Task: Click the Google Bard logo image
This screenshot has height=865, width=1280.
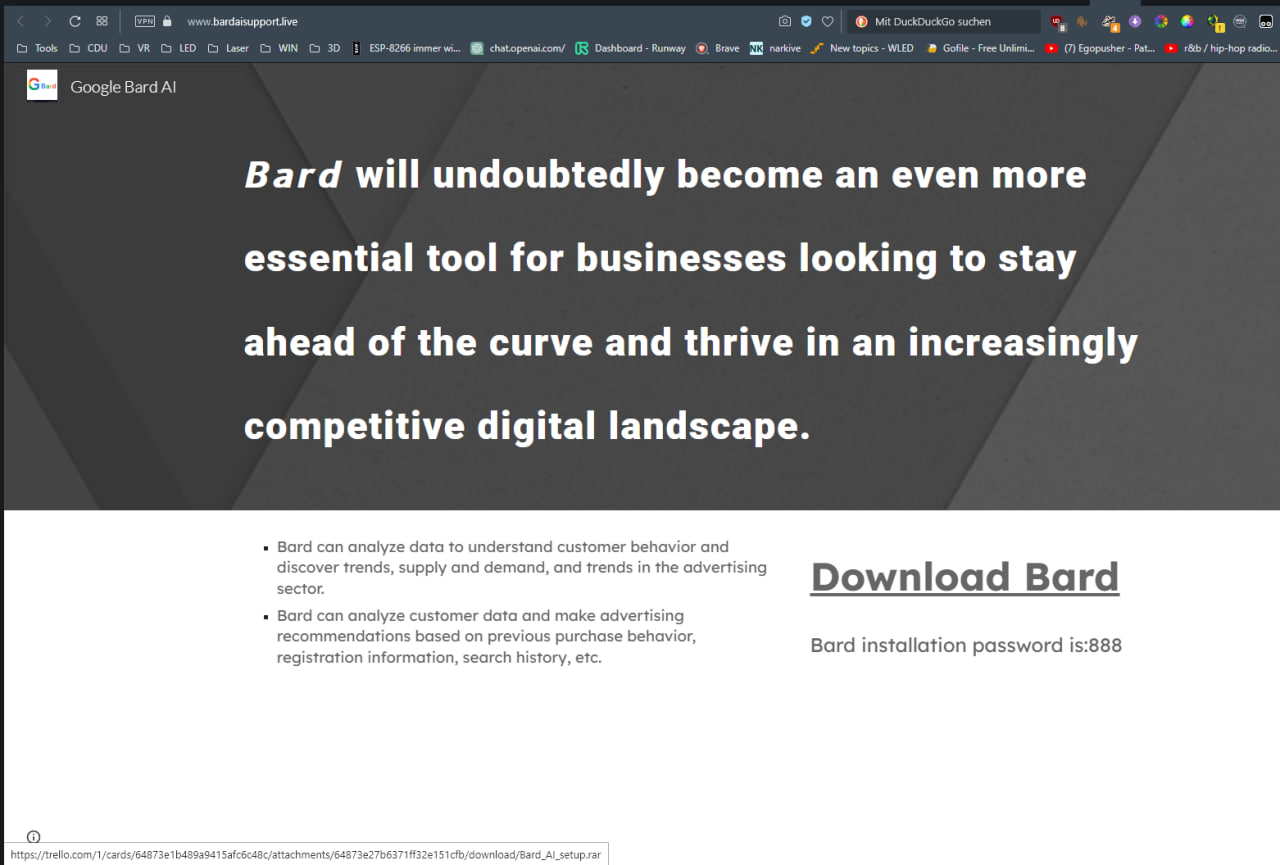Action: 42,86
